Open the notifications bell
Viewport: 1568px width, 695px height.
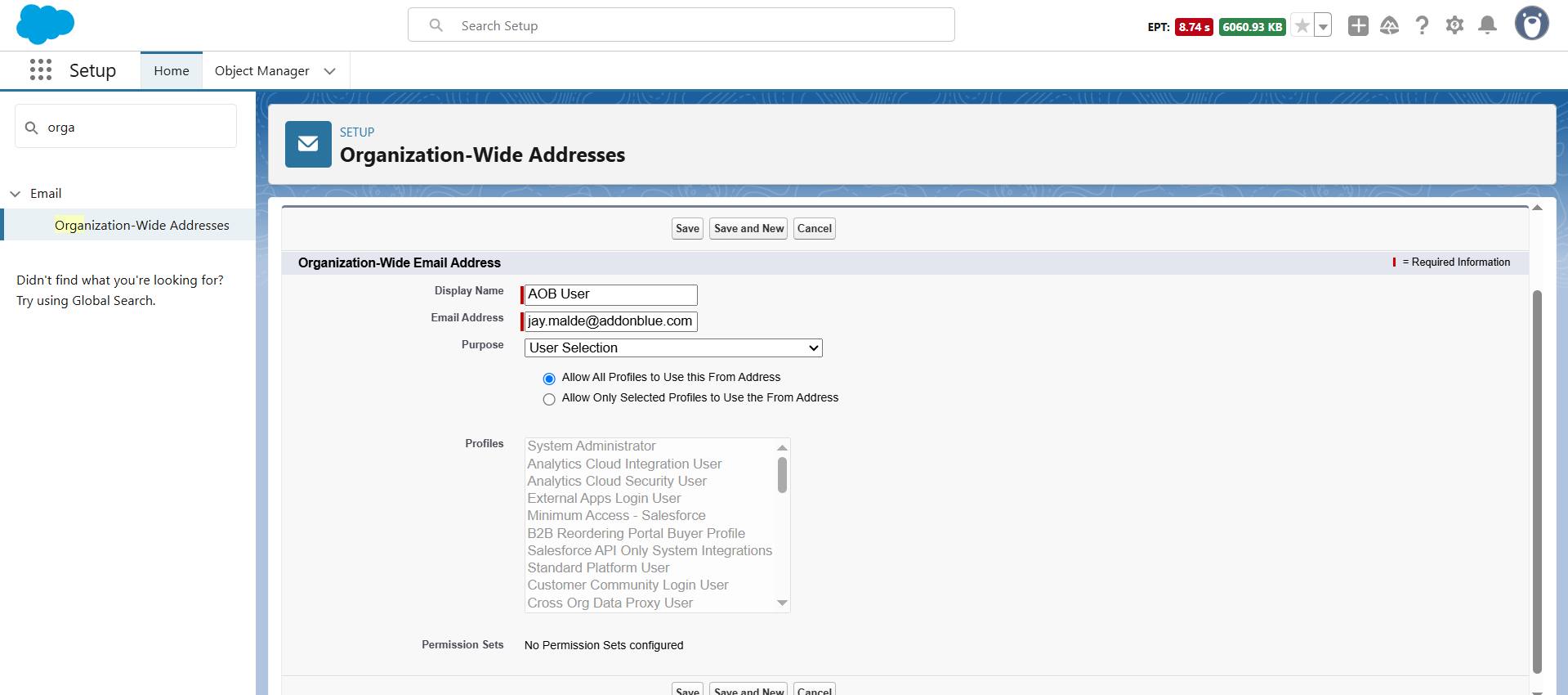(1488, 25)
